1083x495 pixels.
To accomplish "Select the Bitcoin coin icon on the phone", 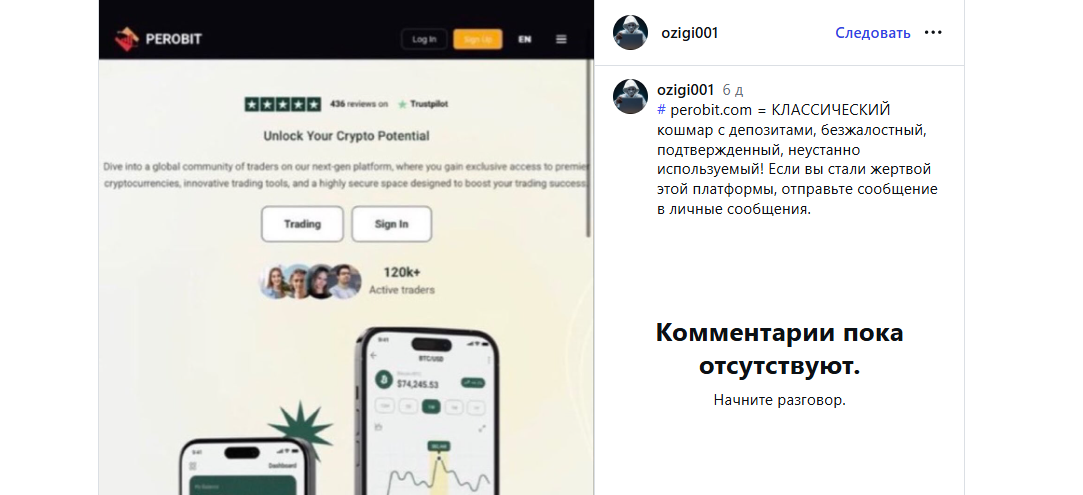I will point(383,380).
